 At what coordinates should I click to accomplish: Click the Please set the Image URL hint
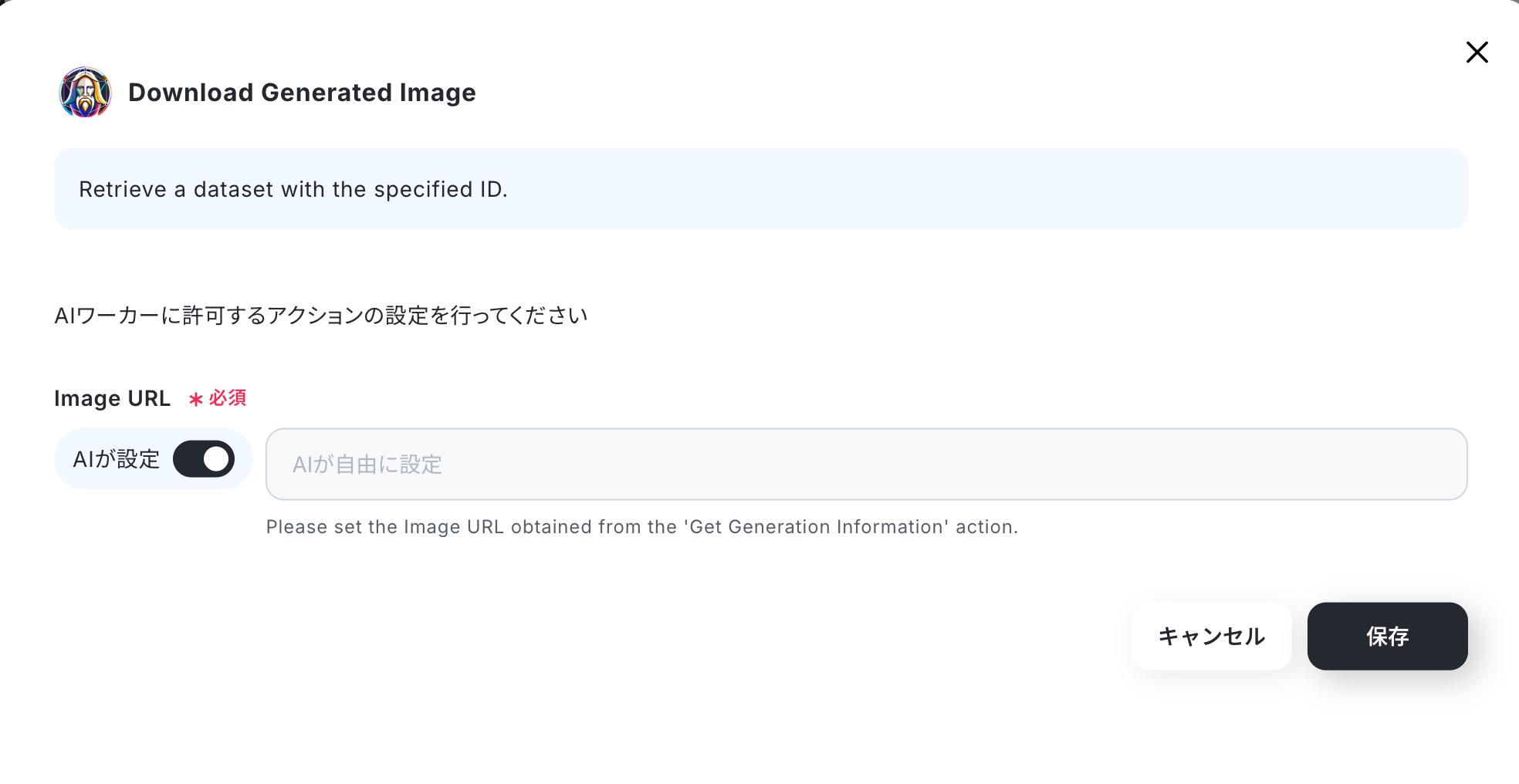642,527
